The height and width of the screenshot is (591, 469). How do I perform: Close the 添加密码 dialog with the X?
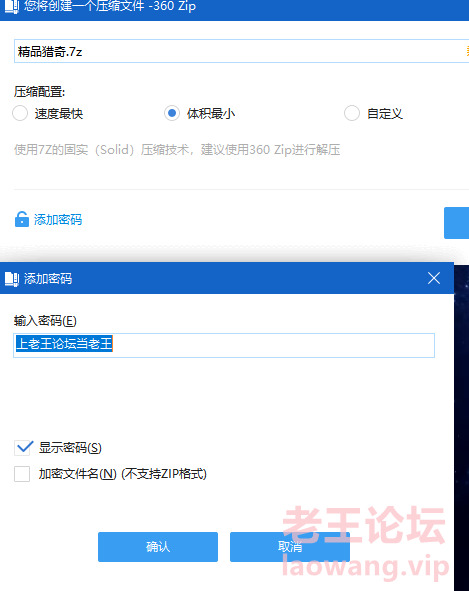pos(434,278)
